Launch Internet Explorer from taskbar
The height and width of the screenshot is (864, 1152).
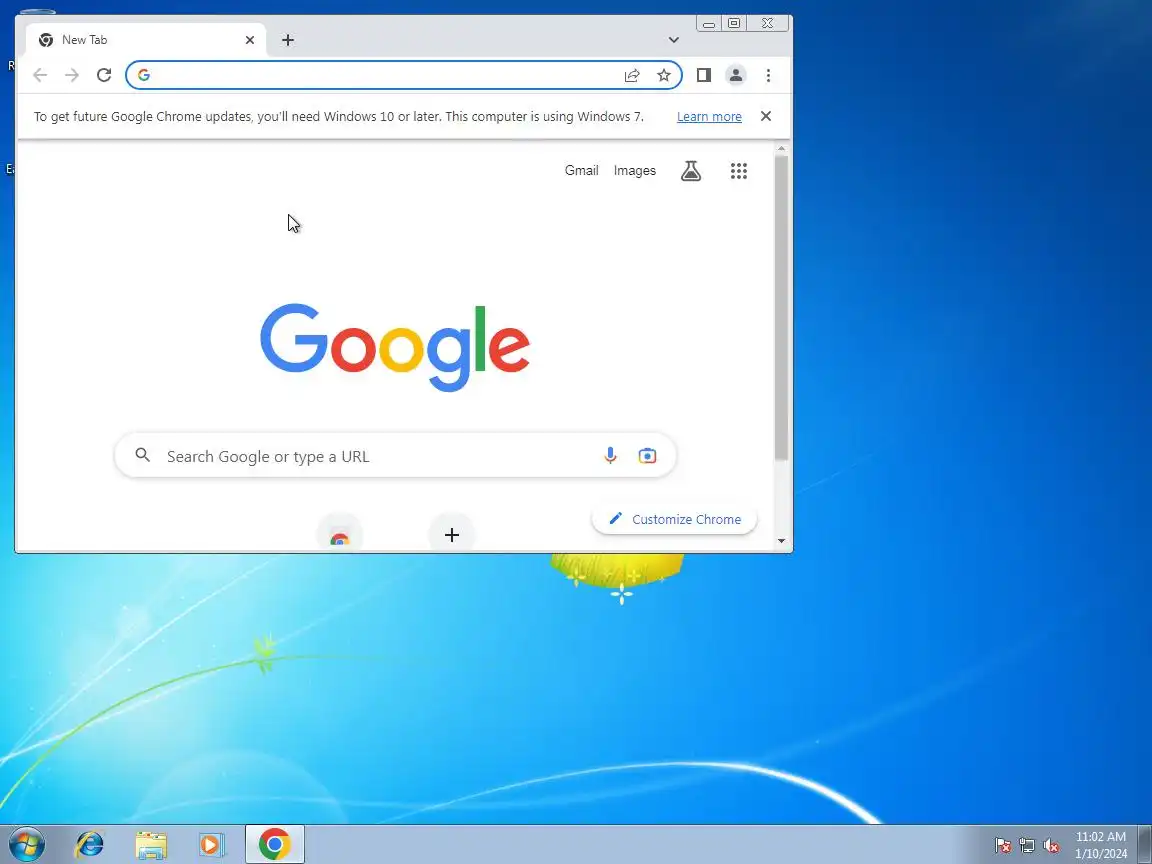(x=90, y=844)
